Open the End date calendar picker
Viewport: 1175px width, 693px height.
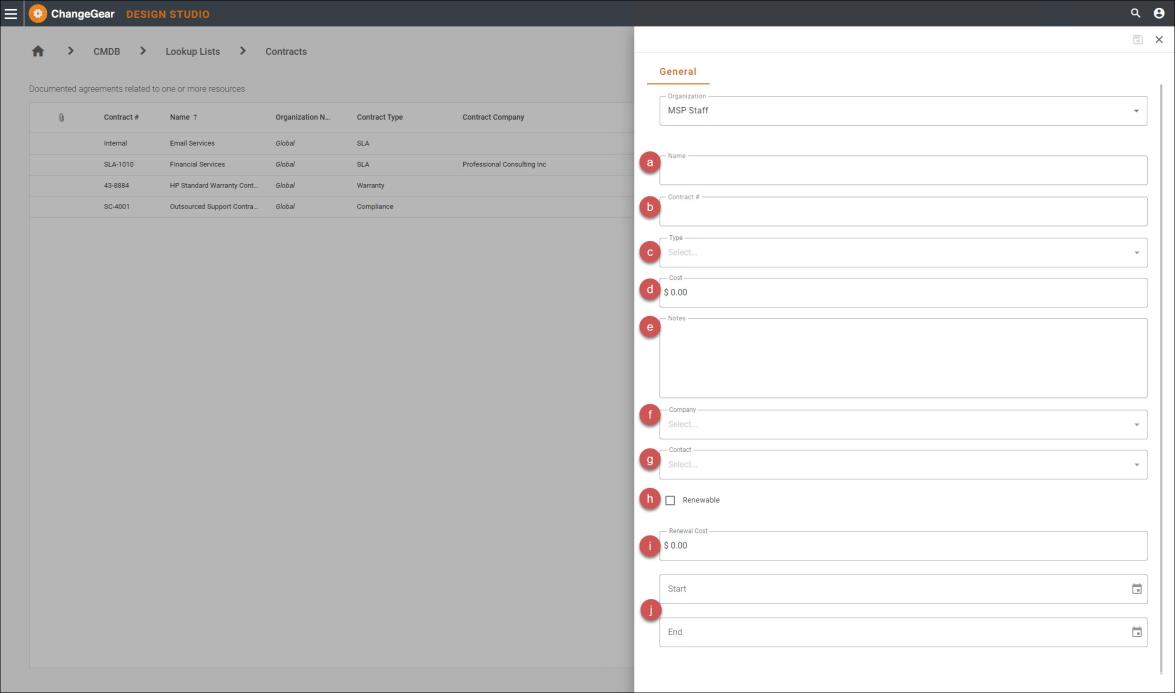(x=1136, y=632)
